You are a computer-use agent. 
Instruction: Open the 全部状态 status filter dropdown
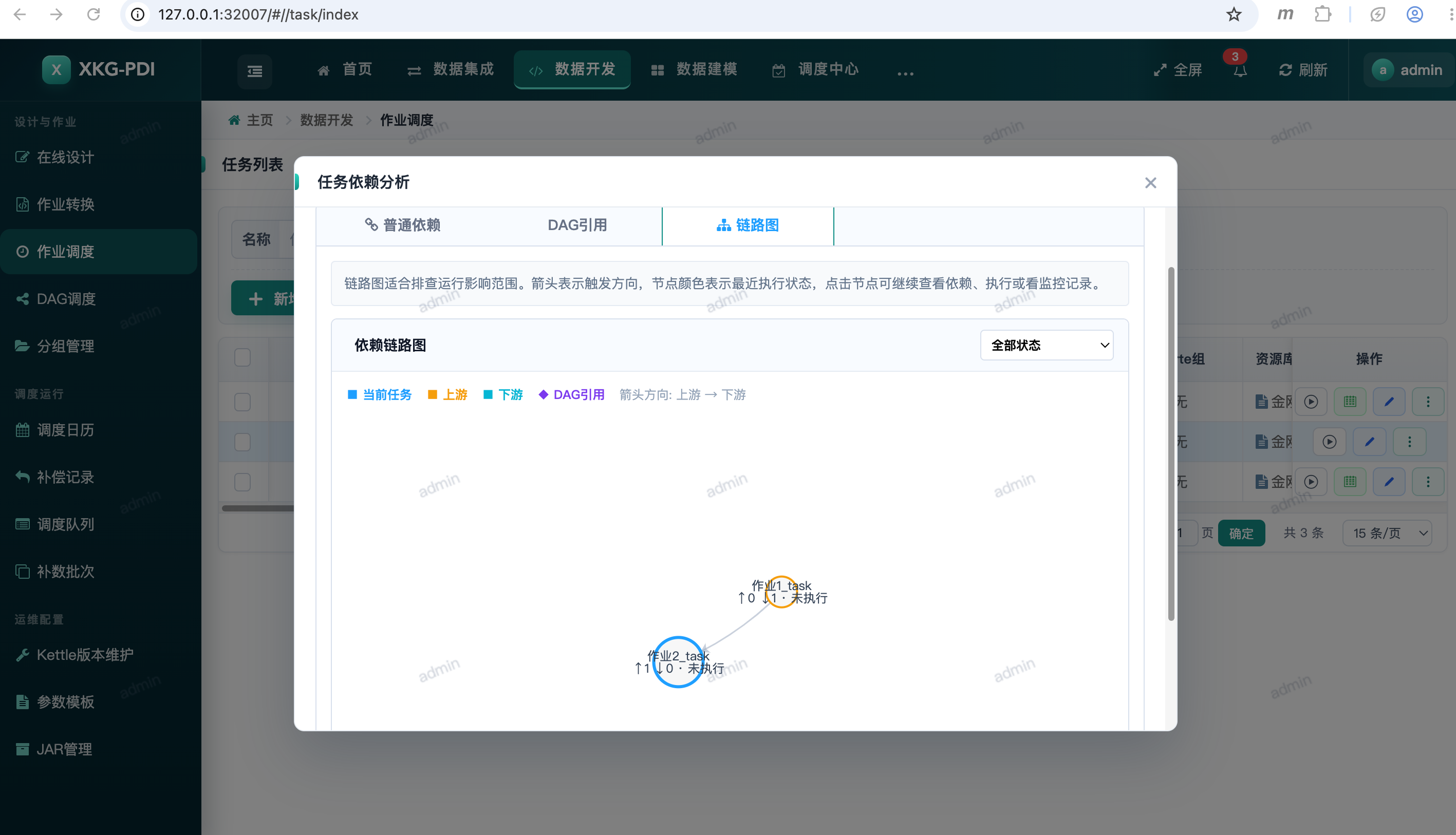click(1047, 345)
